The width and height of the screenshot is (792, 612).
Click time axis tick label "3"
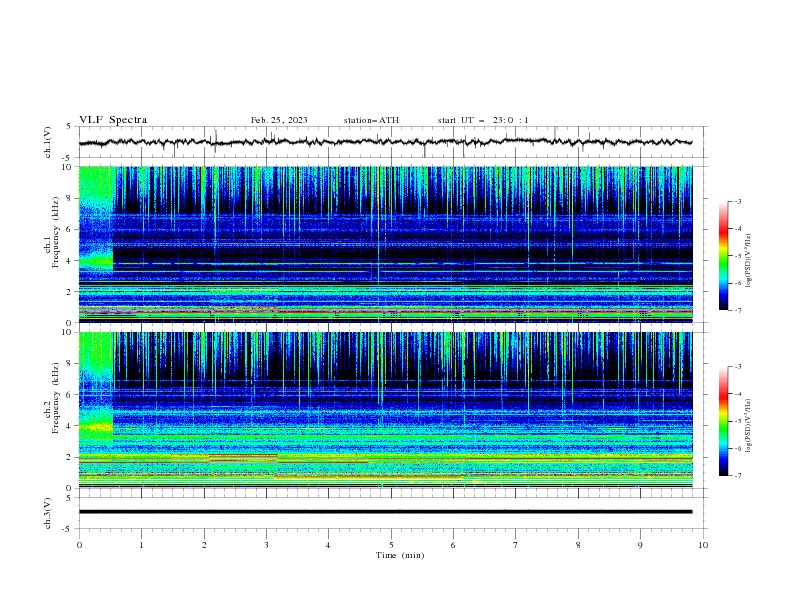(x=266, y=545)
